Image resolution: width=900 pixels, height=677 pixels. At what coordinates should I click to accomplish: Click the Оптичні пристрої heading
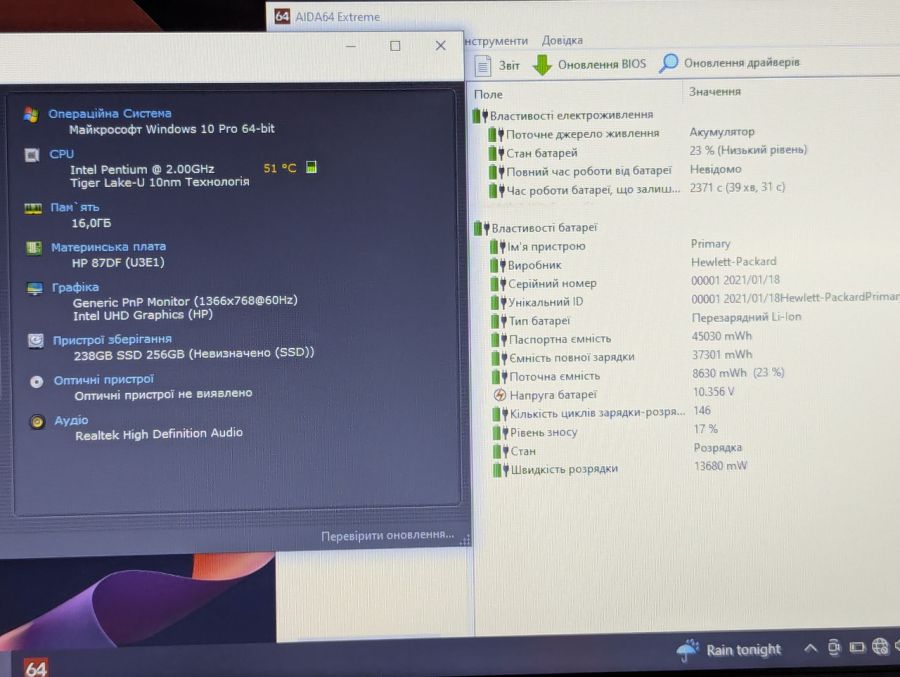(x=104, y=380)
